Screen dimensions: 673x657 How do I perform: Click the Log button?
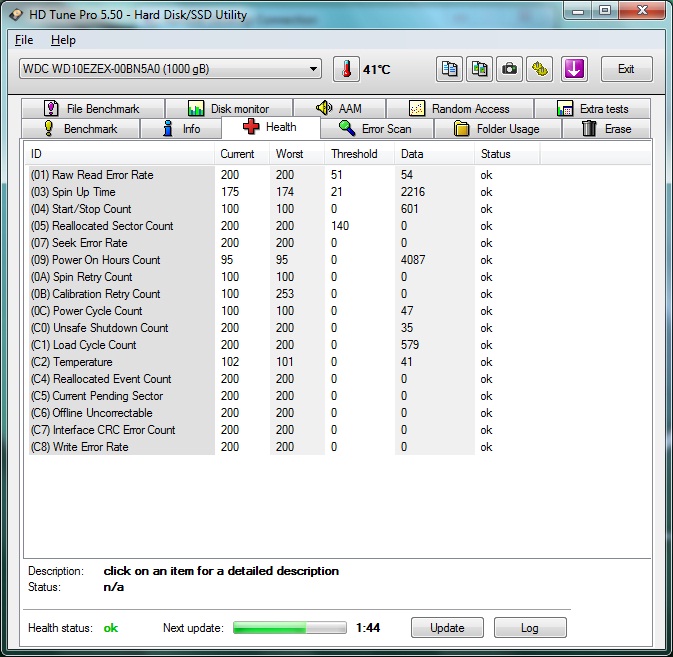[x=530, y=628]
